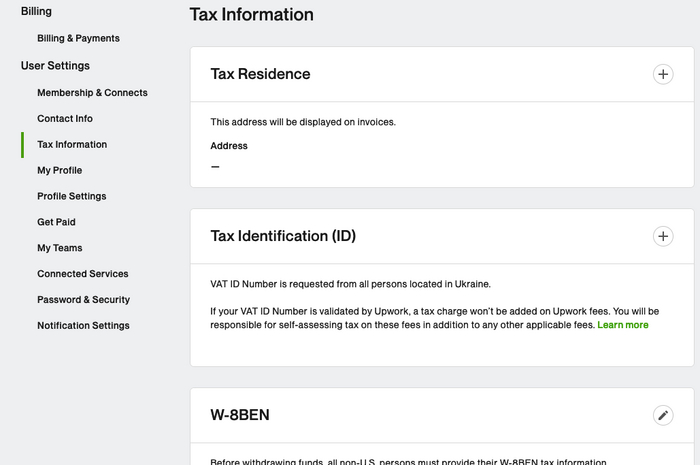Add a Tax Residence address with plus icon

662,74
